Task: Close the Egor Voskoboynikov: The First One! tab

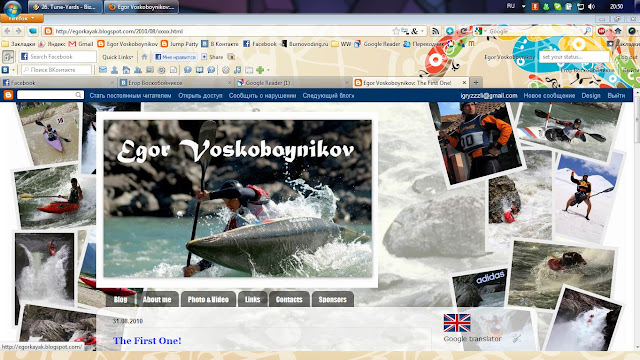Action: coord(464,82)
